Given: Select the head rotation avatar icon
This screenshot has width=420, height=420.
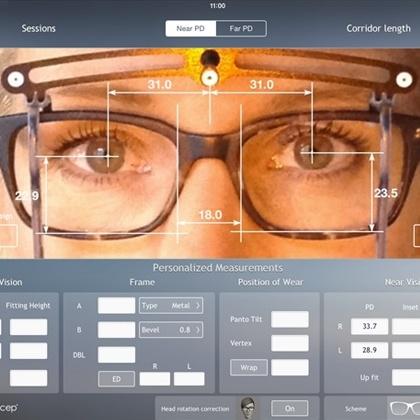Looking at the screenshot, I should click(248, 408).
